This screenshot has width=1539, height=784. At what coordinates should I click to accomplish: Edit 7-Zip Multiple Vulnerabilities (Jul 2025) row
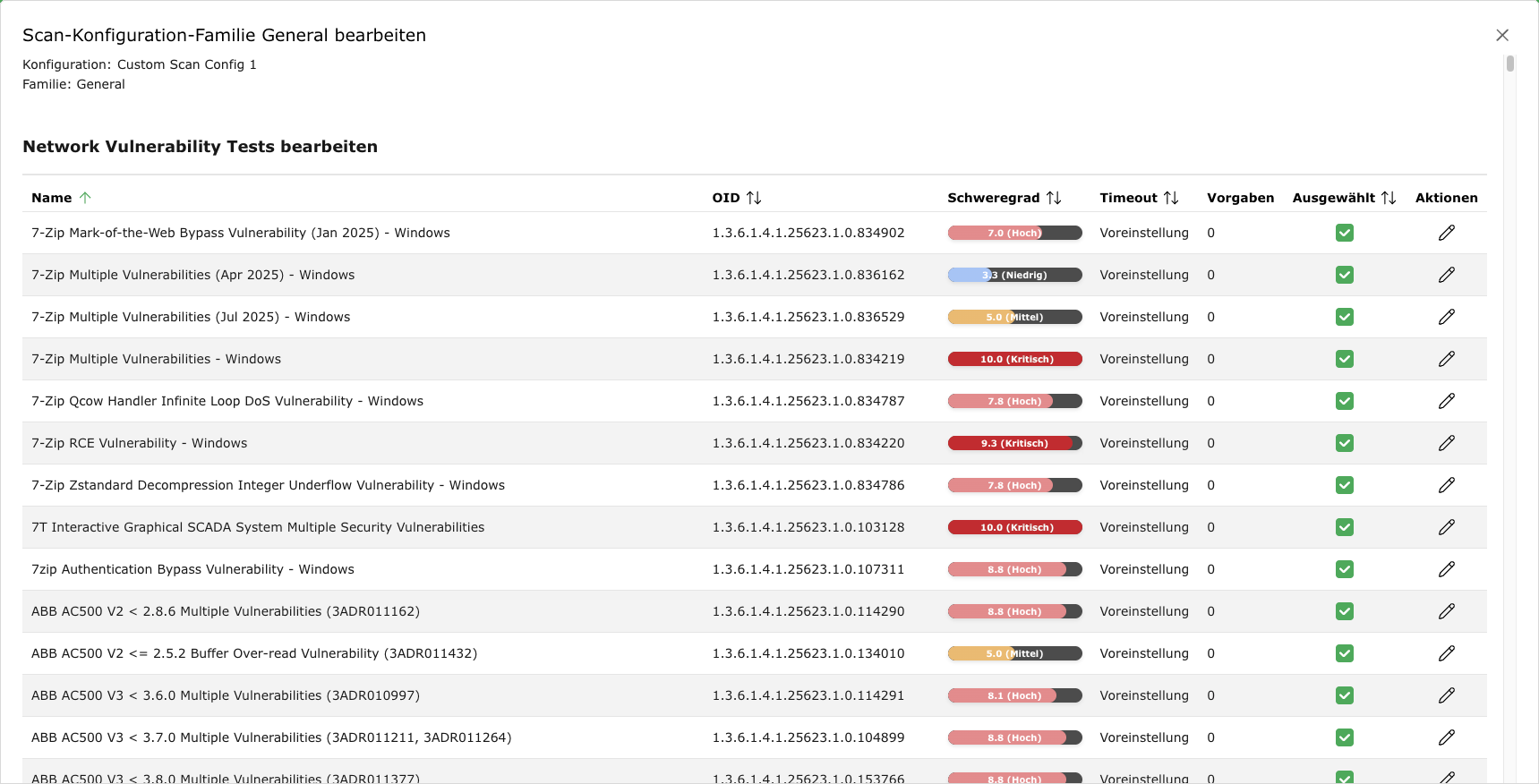1446,317
